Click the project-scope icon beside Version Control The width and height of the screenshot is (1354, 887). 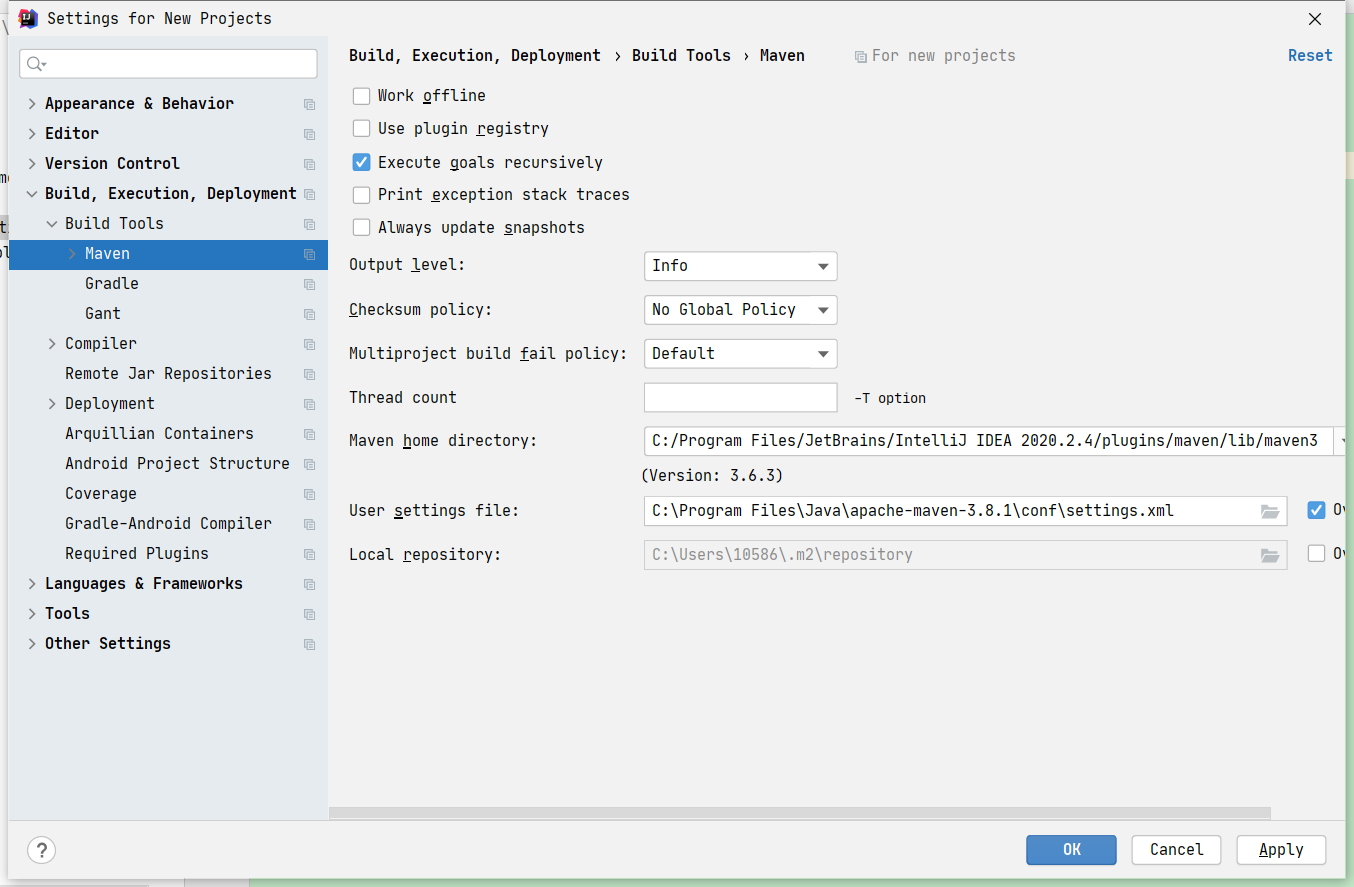[309, 164]
